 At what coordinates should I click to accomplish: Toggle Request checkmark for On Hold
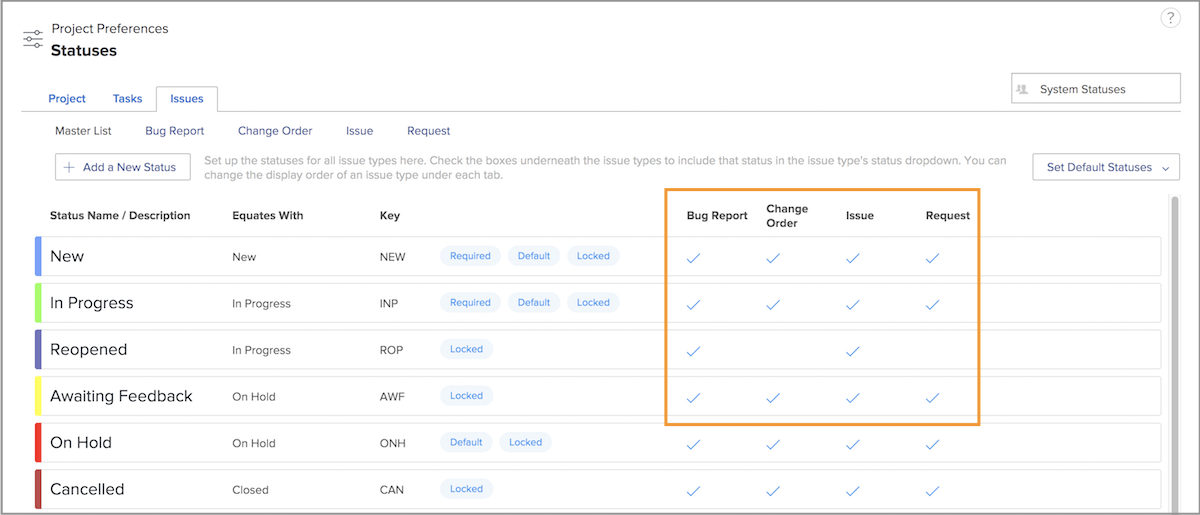(x=932, y=444)
